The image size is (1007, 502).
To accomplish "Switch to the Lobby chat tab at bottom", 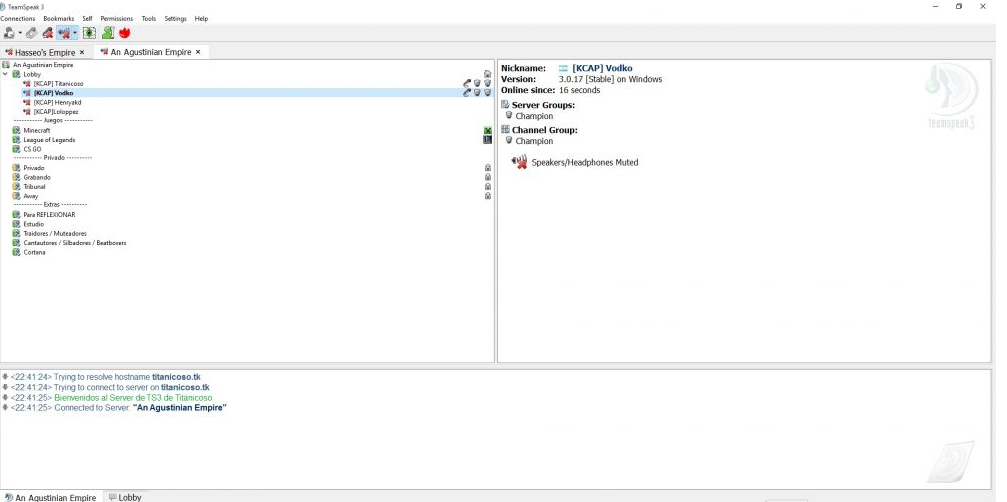I will pyautogui.click(x=125, y=498).
